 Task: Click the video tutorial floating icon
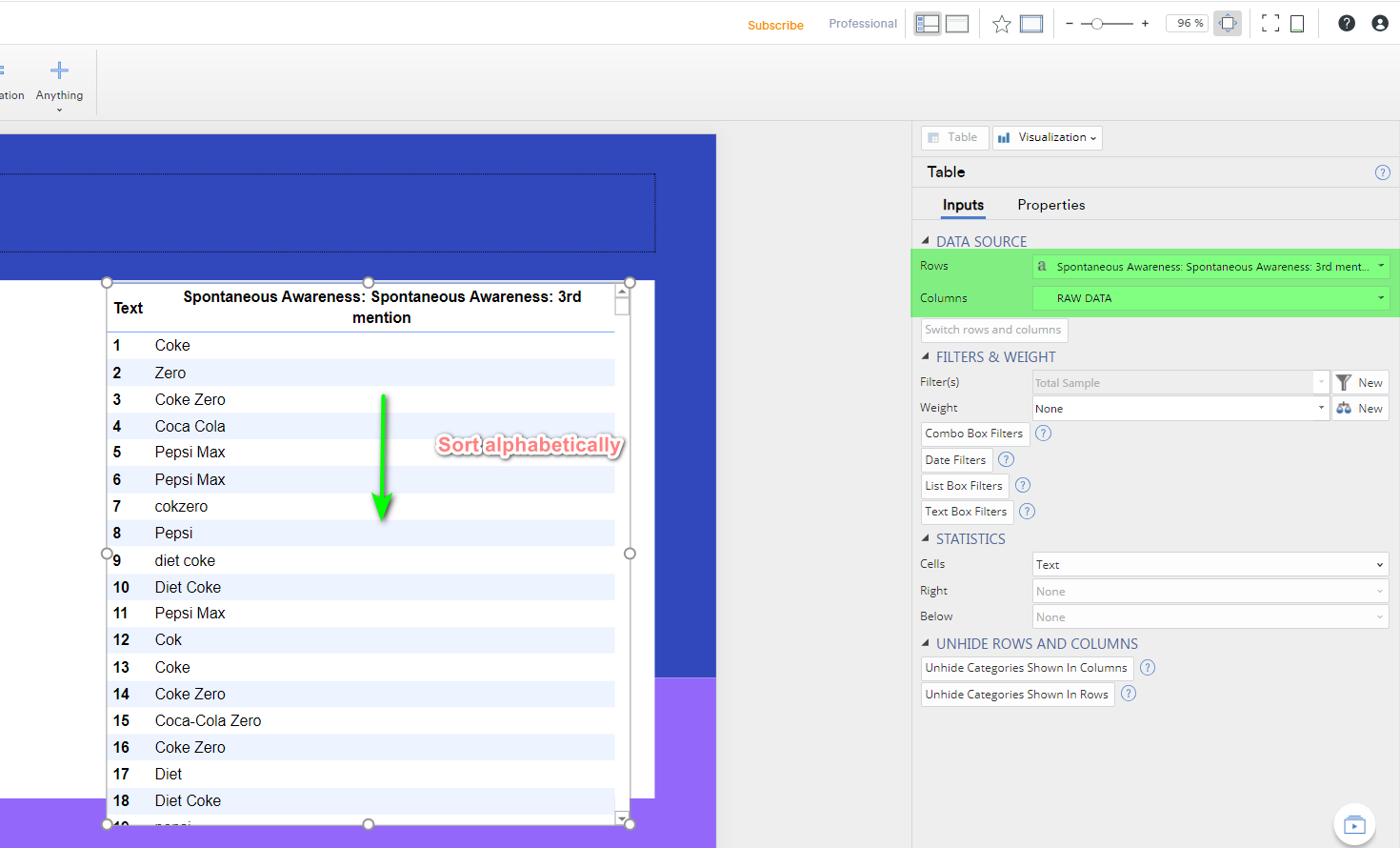1354,824
